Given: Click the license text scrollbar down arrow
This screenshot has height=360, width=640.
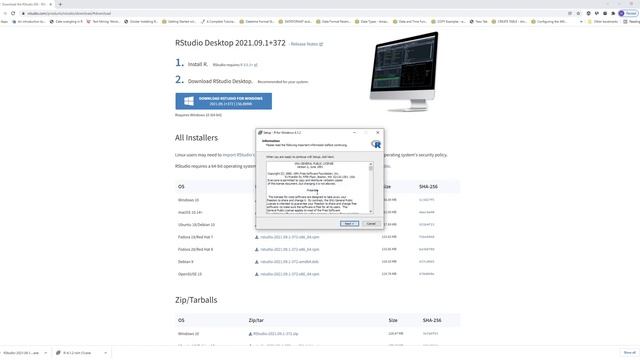Looking at the screenshot, I should point(371,211).
